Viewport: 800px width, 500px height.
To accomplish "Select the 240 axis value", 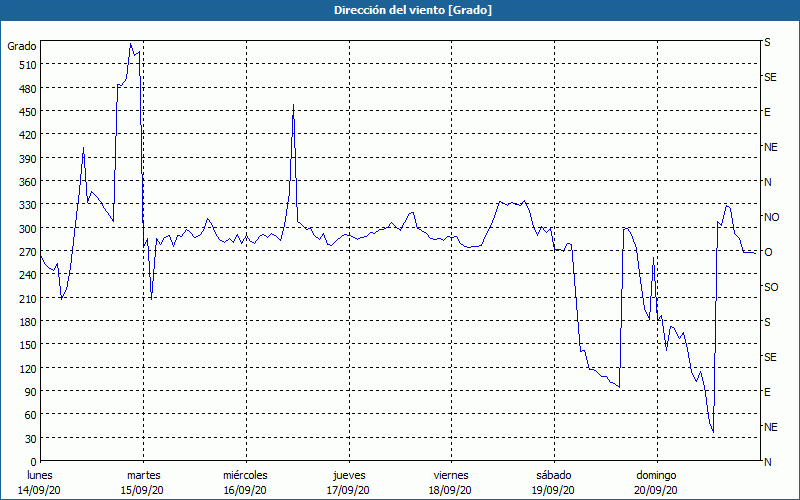I will (28, 275).
